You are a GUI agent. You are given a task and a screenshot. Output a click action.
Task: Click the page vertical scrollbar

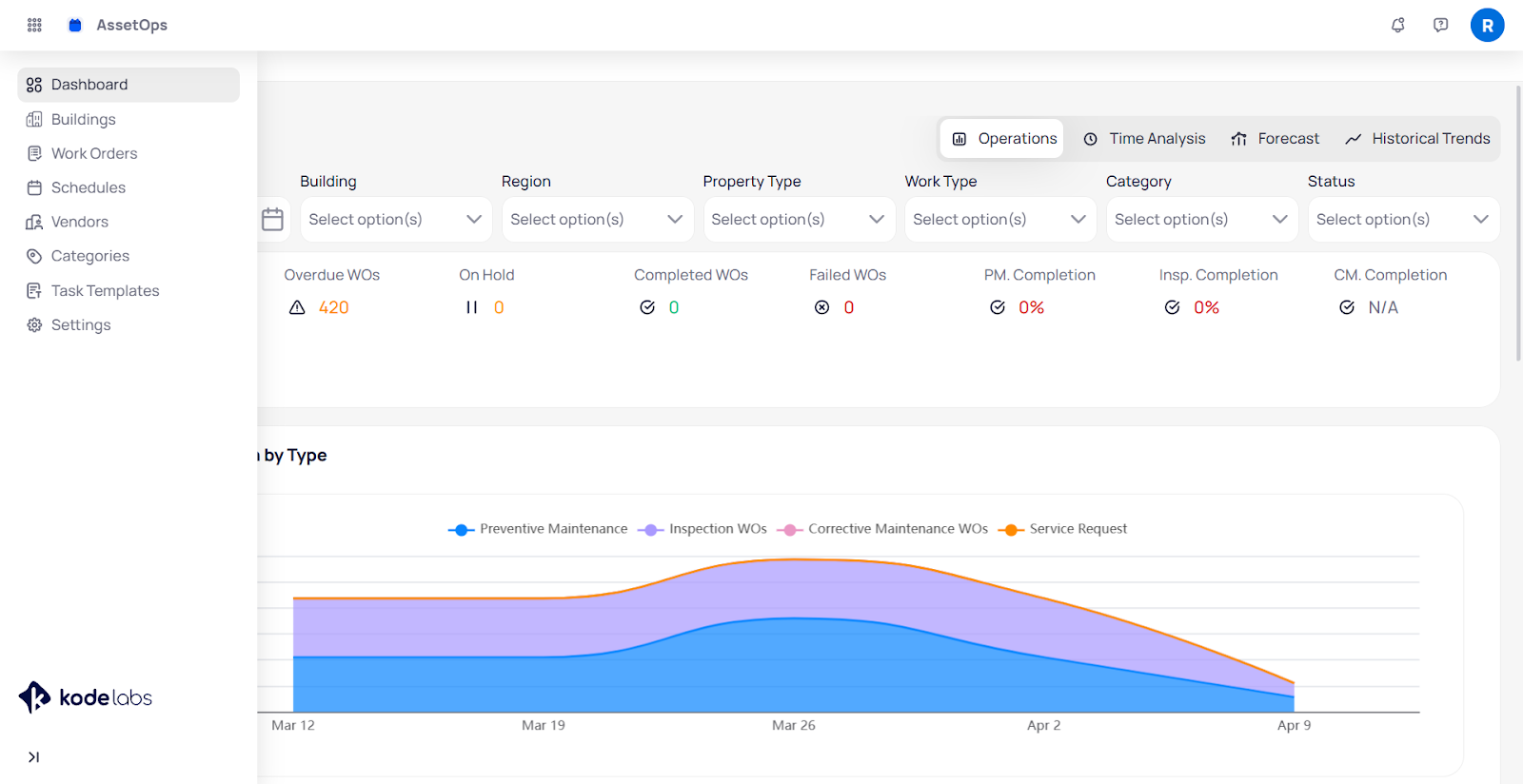pos(1518,224)
